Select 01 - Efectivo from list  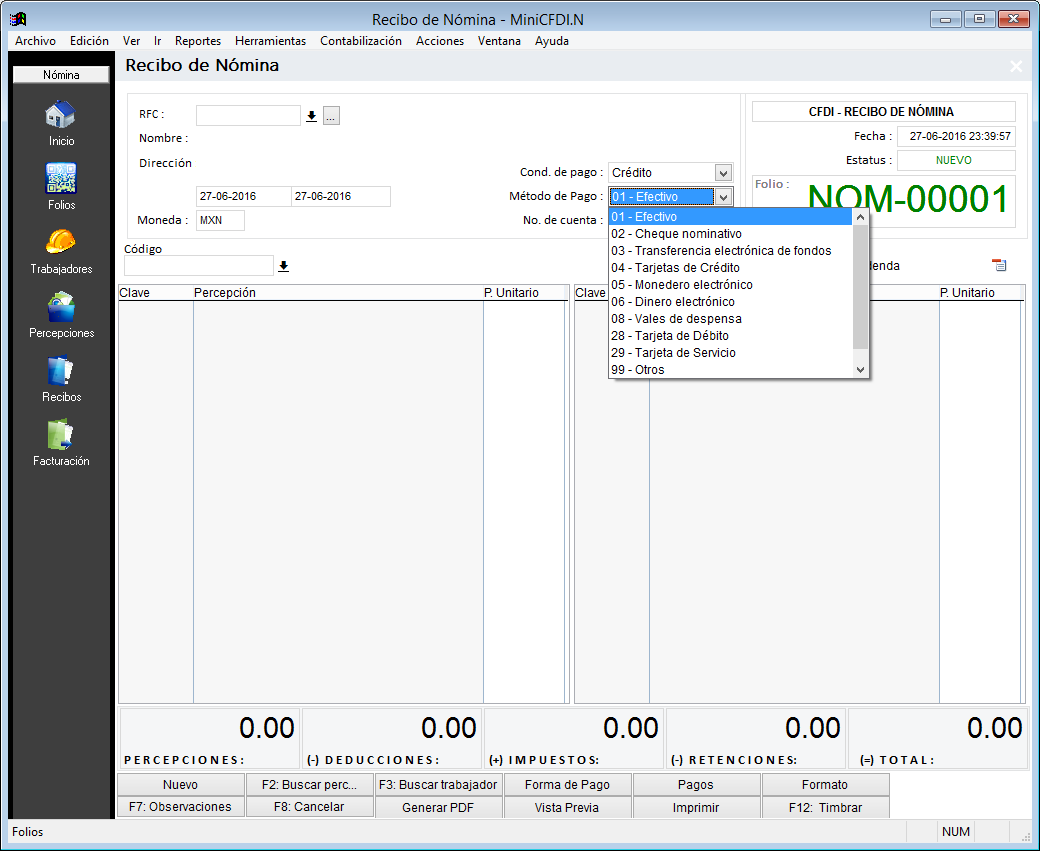click(730, 217)
